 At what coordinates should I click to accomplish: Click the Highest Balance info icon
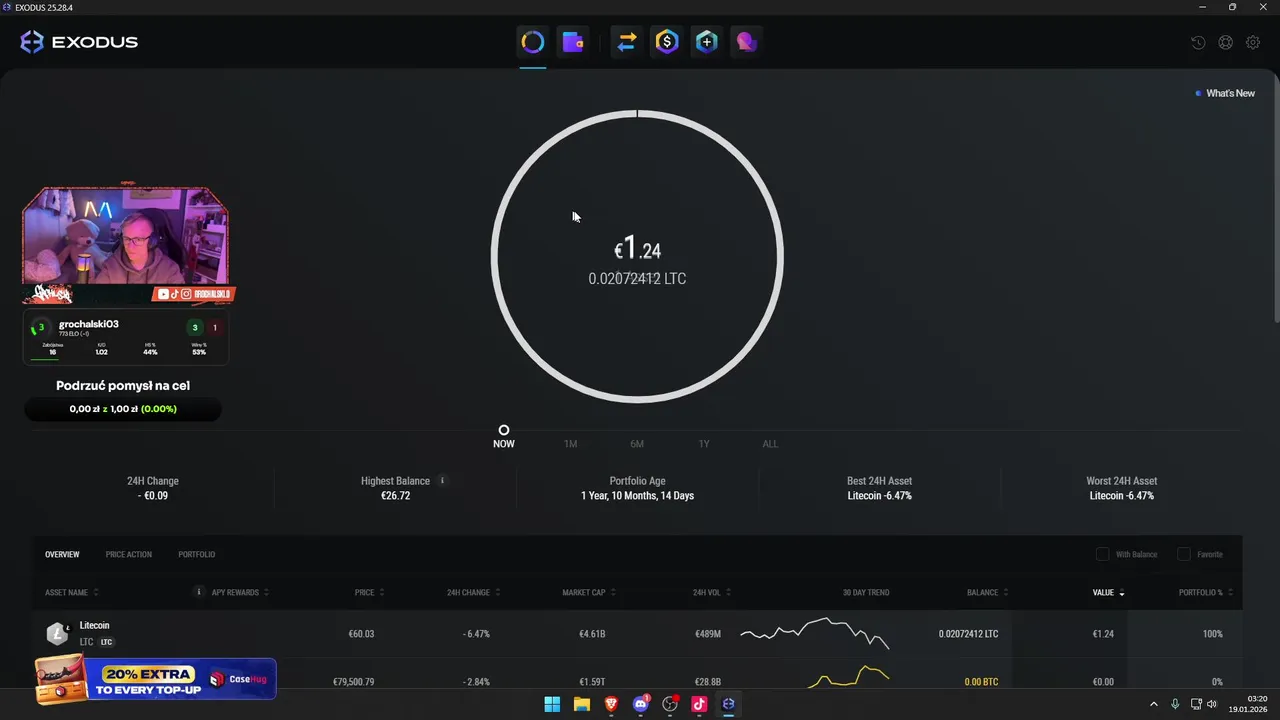(443, 481)
